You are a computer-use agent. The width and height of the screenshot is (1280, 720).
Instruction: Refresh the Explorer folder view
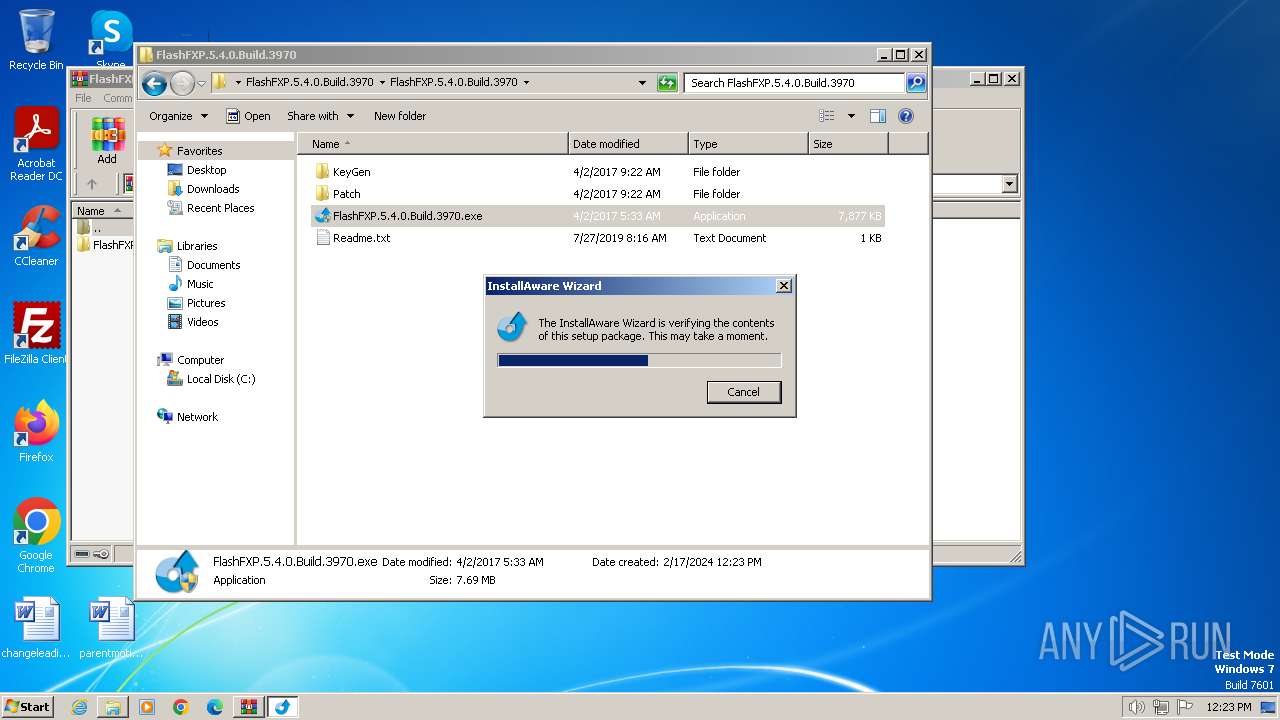tap(667, 83)
